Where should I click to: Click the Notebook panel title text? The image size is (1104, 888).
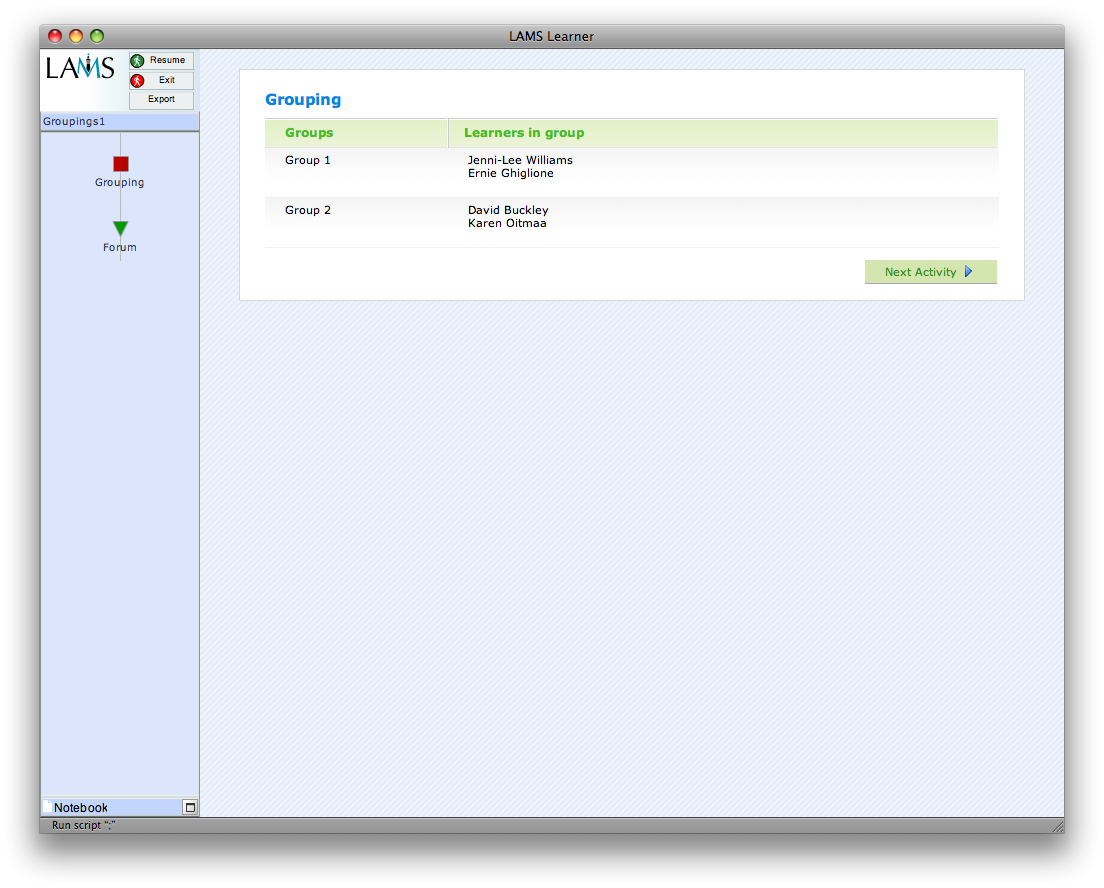pyautogui.click(x=81, y=808)
